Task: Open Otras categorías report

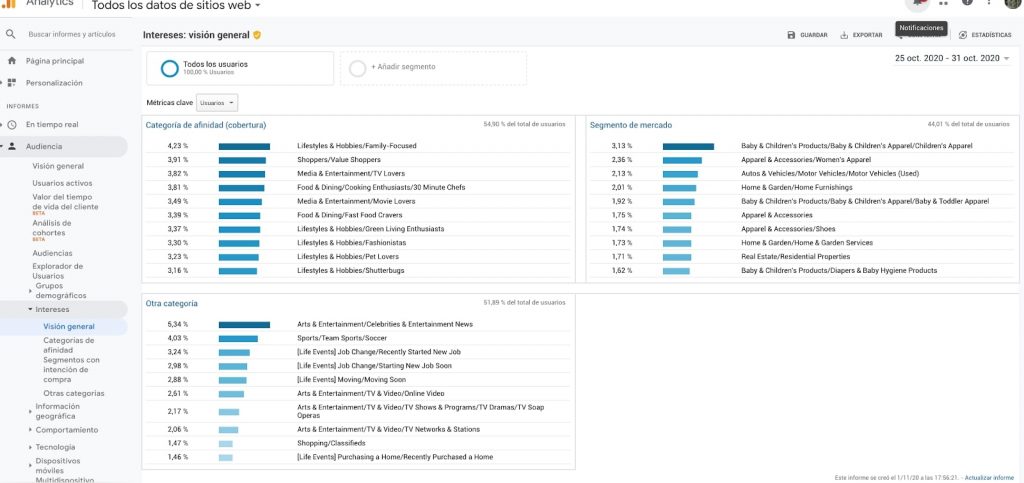Action: click(x=74, y=394)
